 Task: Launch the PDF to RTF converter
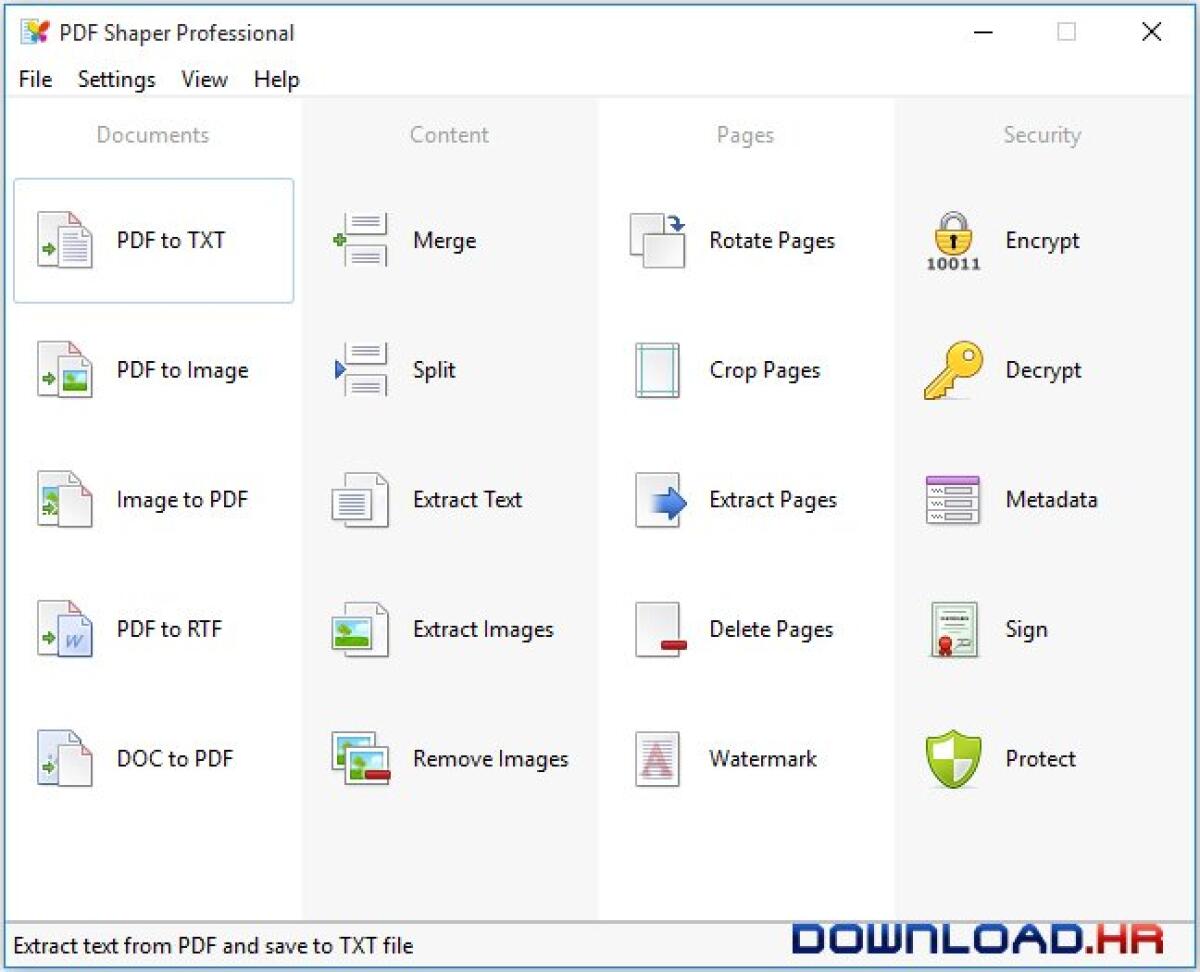pos(152,629)
